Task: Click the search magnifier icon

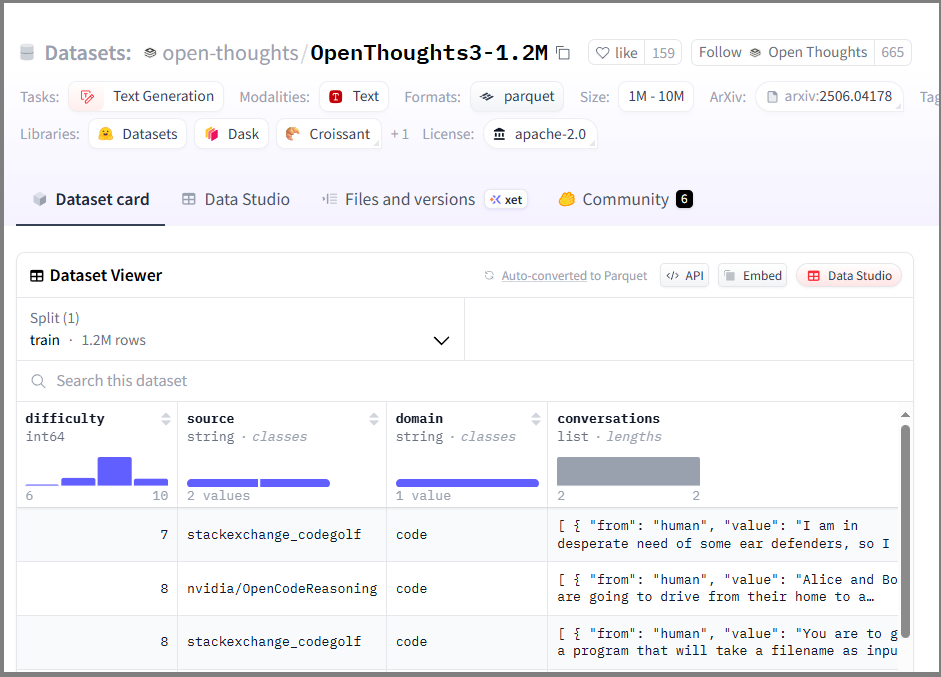Action: 38,381
